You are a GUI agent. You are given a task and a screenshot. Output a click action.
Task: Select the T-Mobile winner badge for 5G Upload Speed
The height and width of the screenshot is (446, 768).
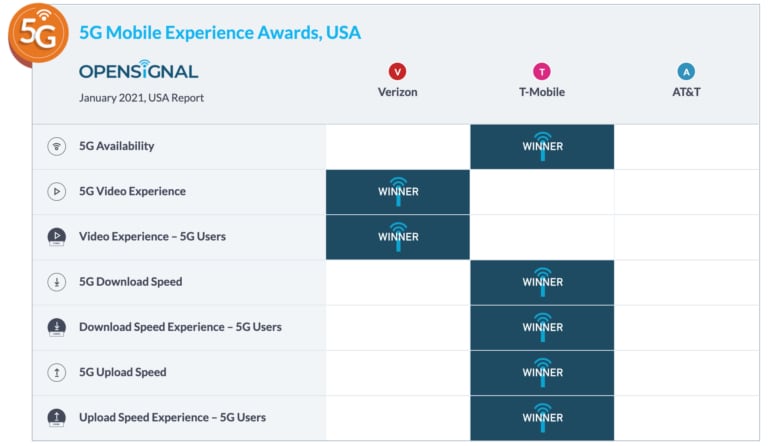(x=542, y=373)
